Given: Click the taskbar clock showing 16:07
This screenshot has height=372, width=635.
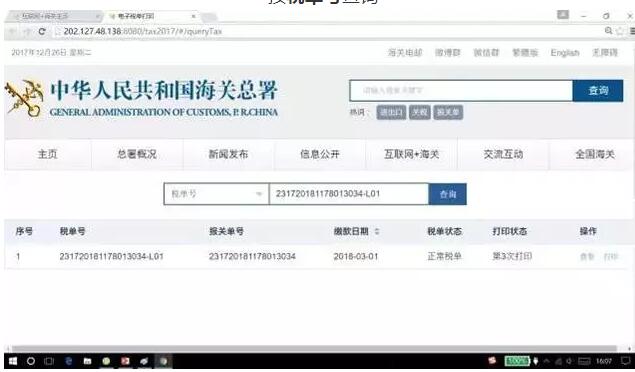Looking at the screenshot, I should coord(604,361).
